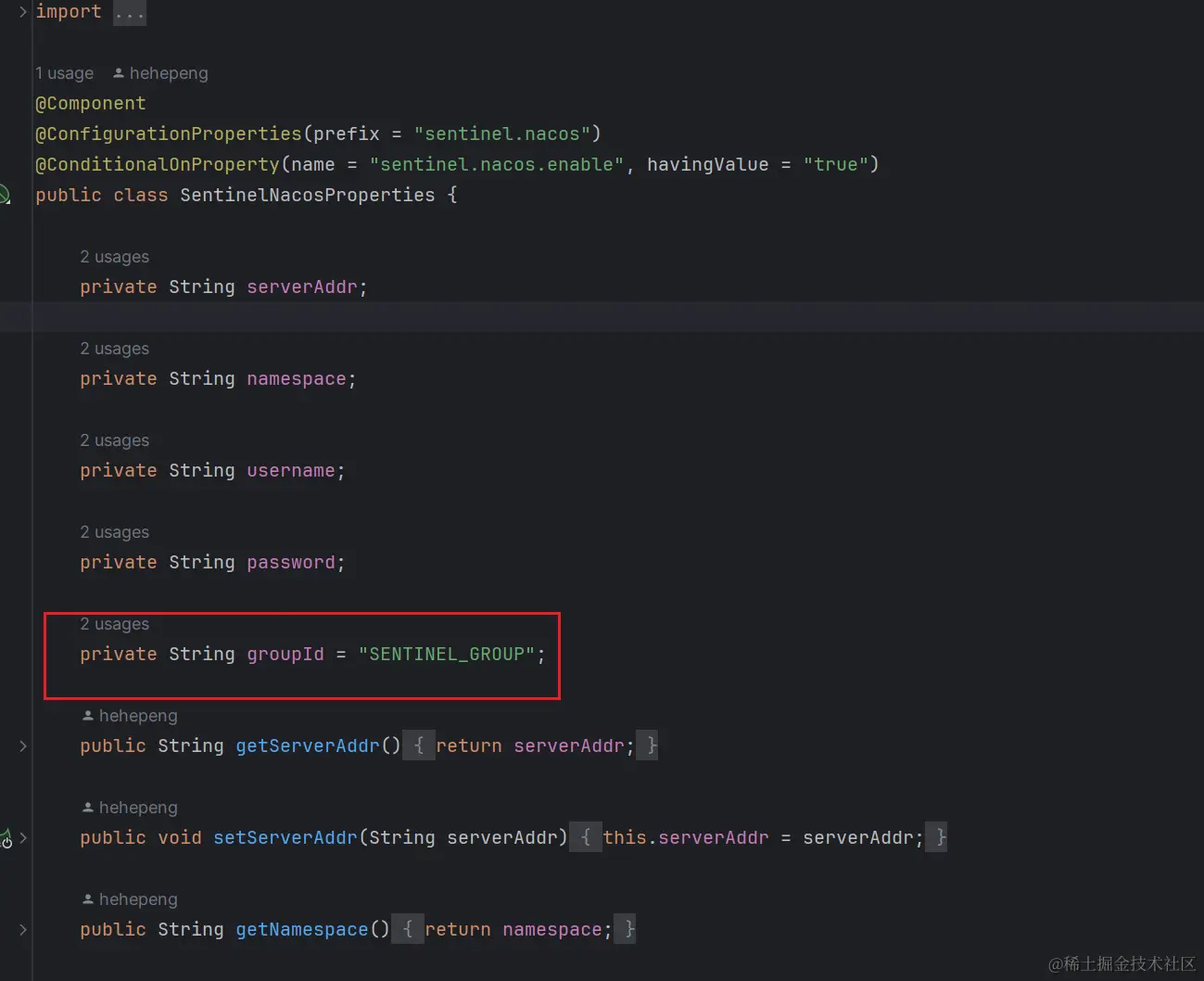Click the 'this' keyword in setServerAddr
Viewport: 1204px width, 981px height.
point(625,837)
